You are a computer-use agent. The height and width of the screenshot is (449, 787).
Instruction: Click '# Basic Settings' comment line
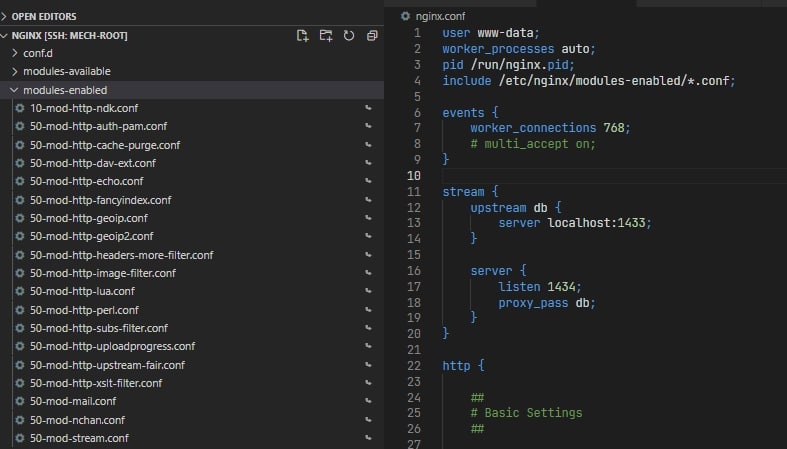coord(527,413)
